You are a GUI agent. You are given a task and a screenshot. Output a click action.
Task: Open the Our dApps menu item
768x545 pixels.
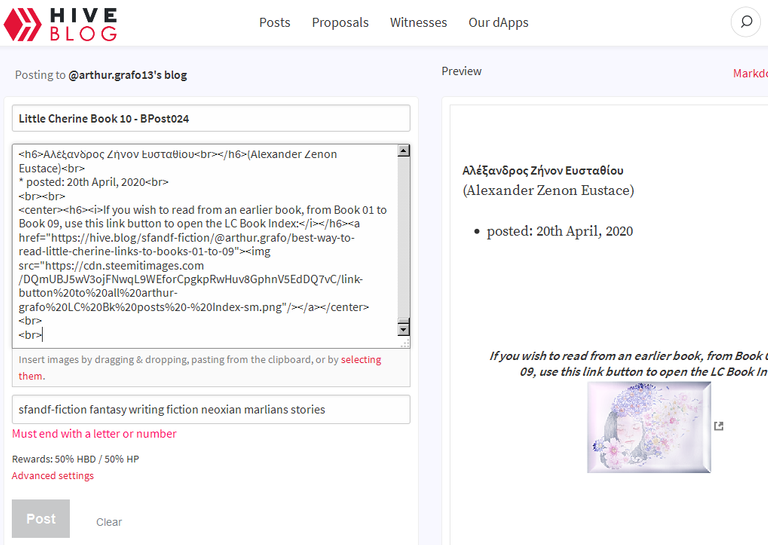pyautogui.click(x=498, y=23)
